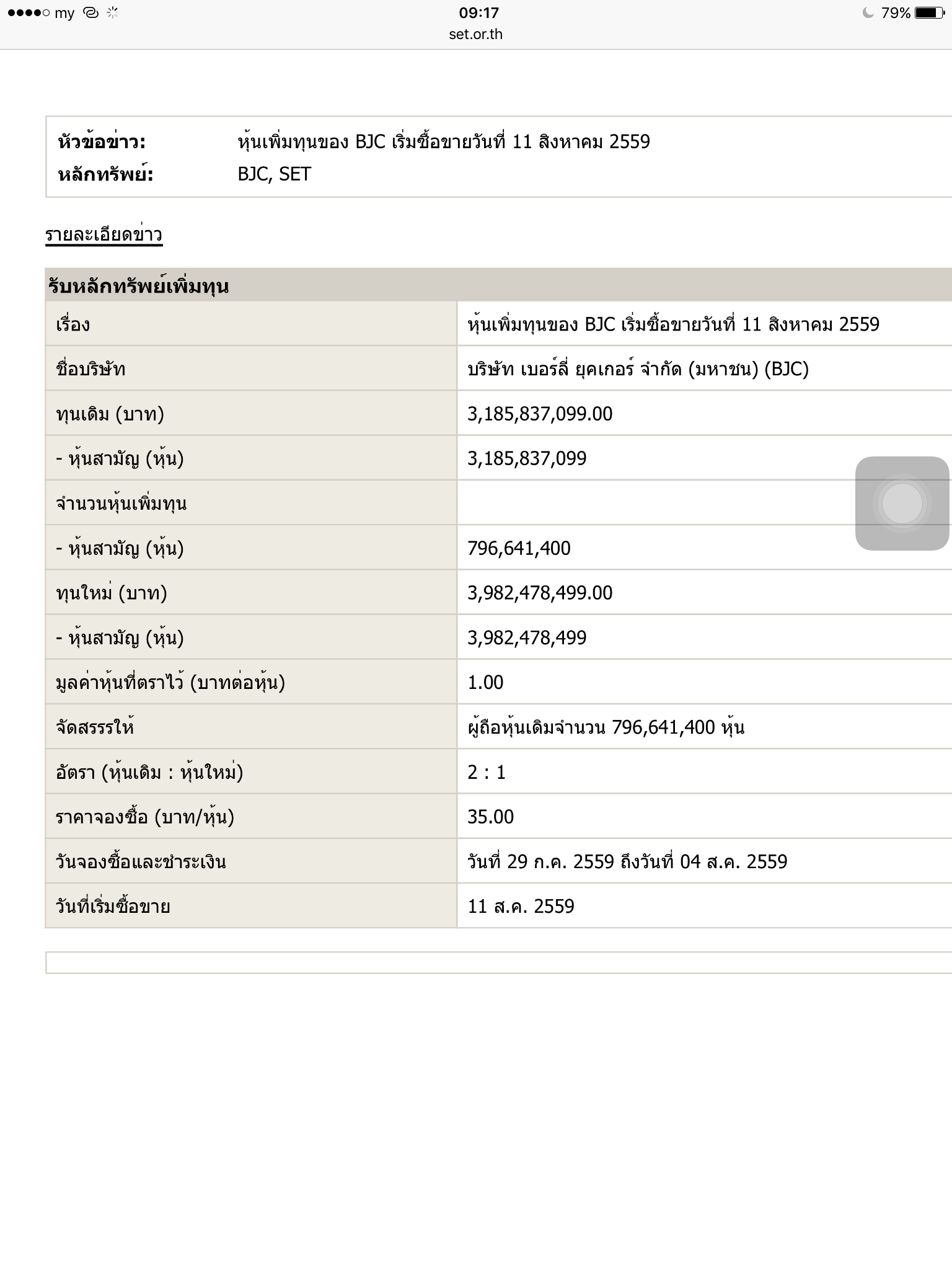The width and height of the screenshot is (952, 1270).
Task: Select subscription price 35.00
Action: [x=490, y=817]
